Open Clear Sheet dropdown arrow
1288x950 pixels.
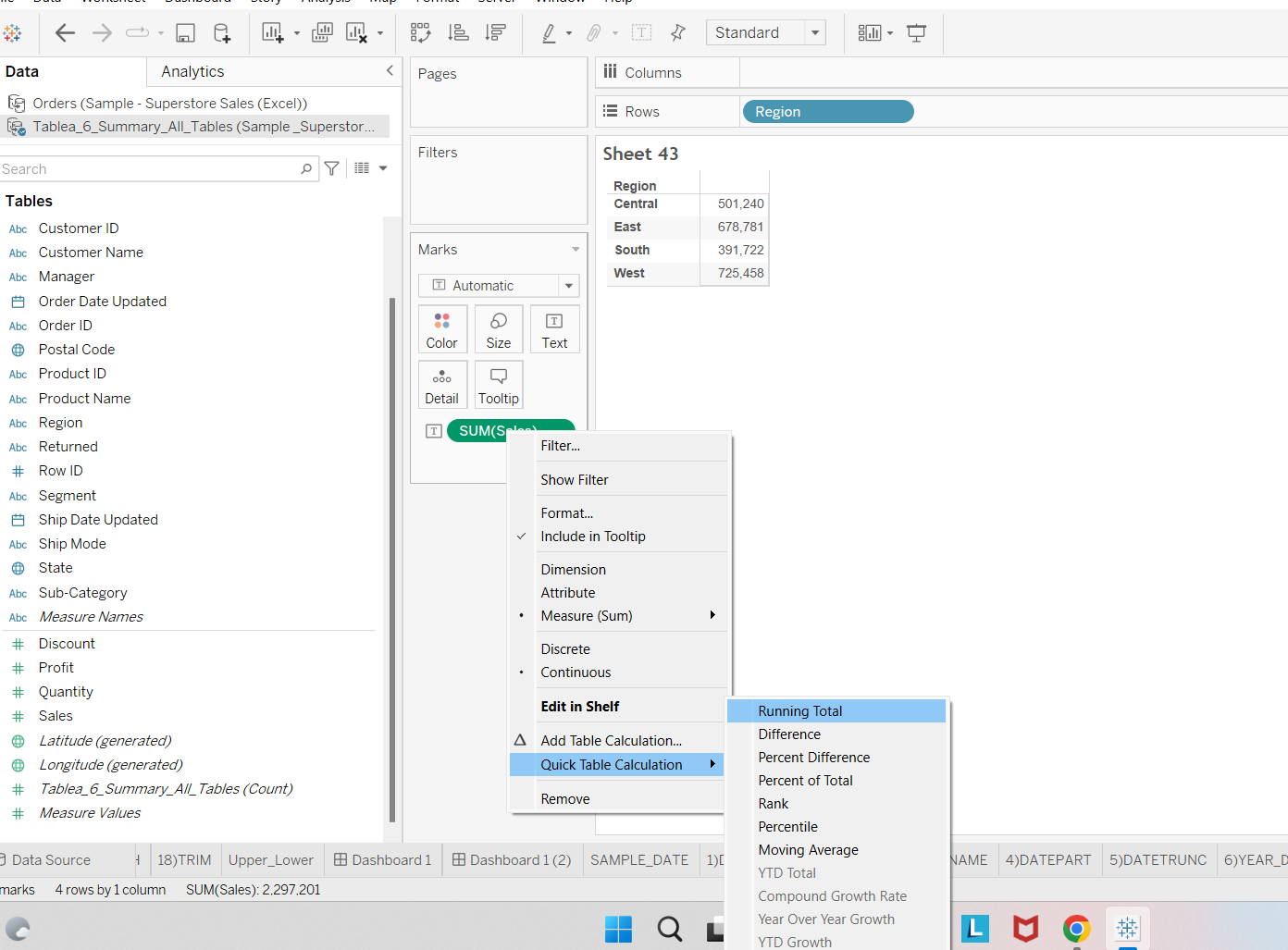(x=380, y=33)
